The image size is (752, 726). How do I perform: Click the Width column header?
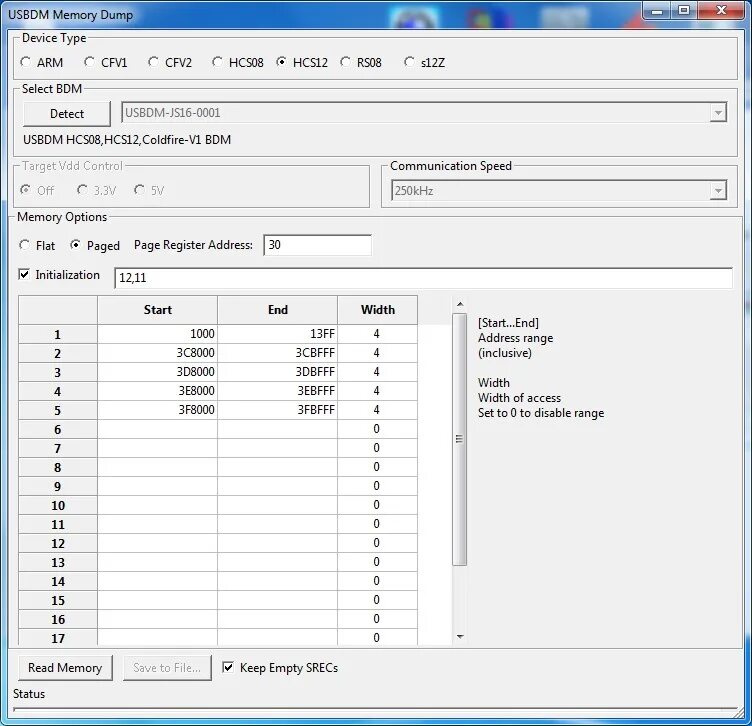[x=377, y=310]
